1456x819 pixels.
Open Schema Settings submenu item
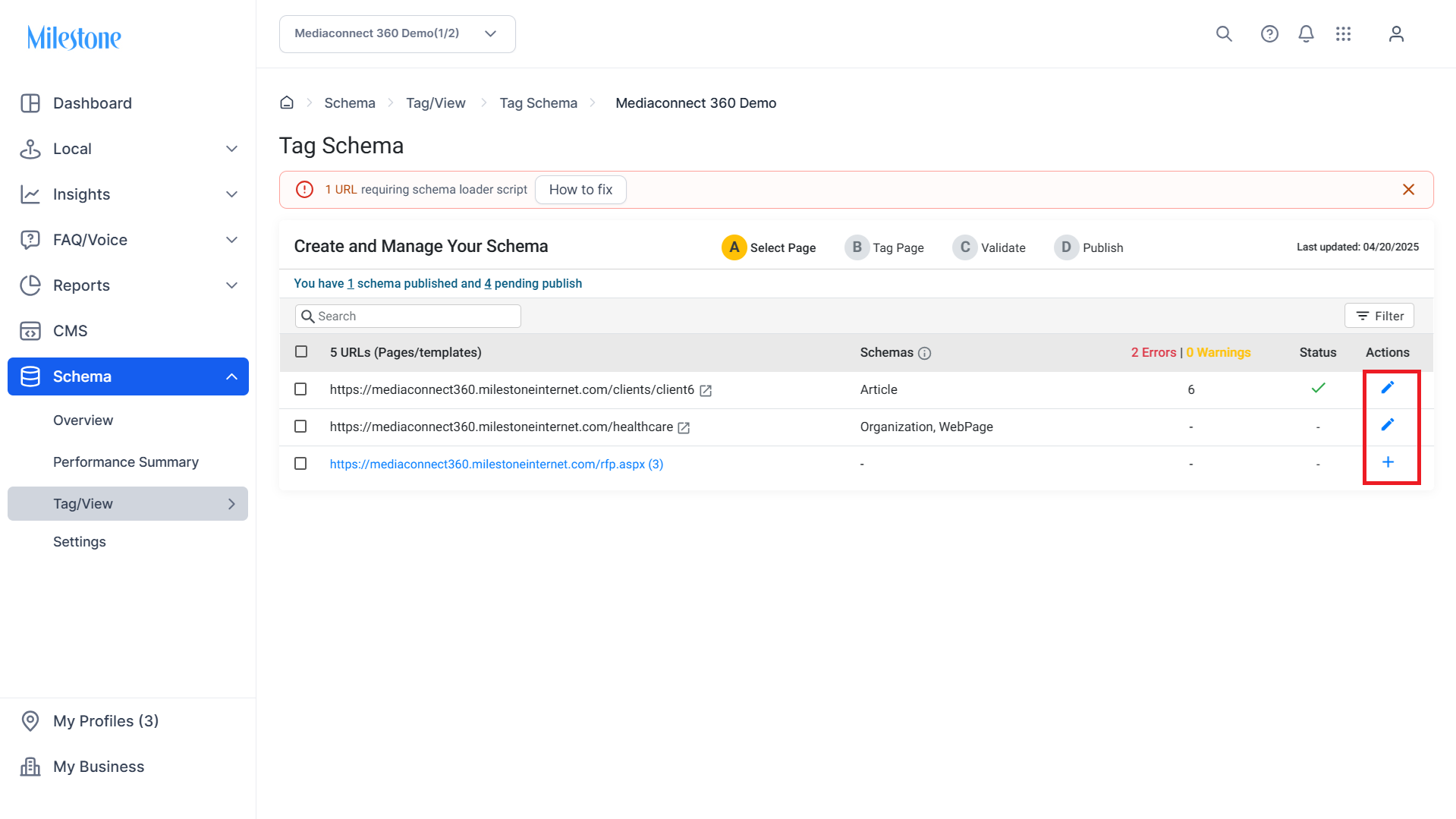click(x=80, y=542)
